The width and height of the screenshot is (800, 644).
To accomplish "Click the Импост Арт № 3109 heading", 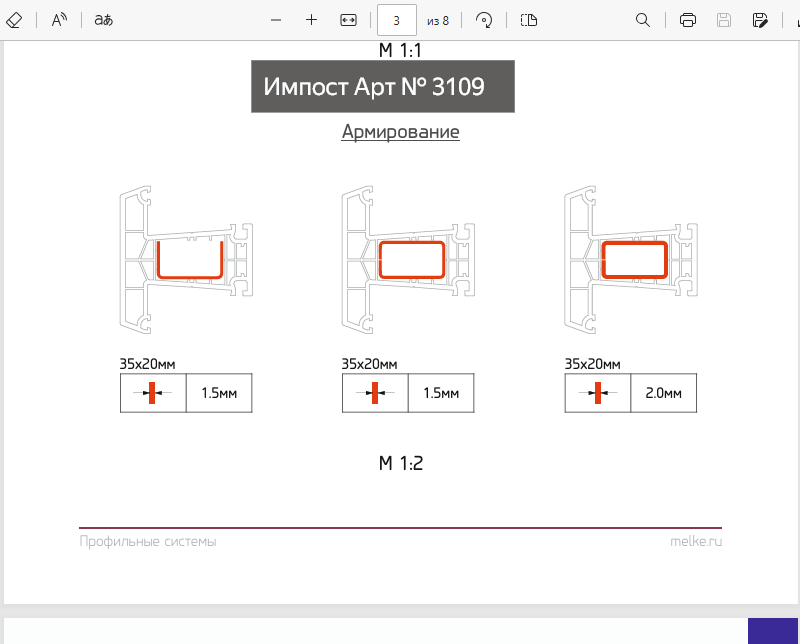I will coord(382,87).
